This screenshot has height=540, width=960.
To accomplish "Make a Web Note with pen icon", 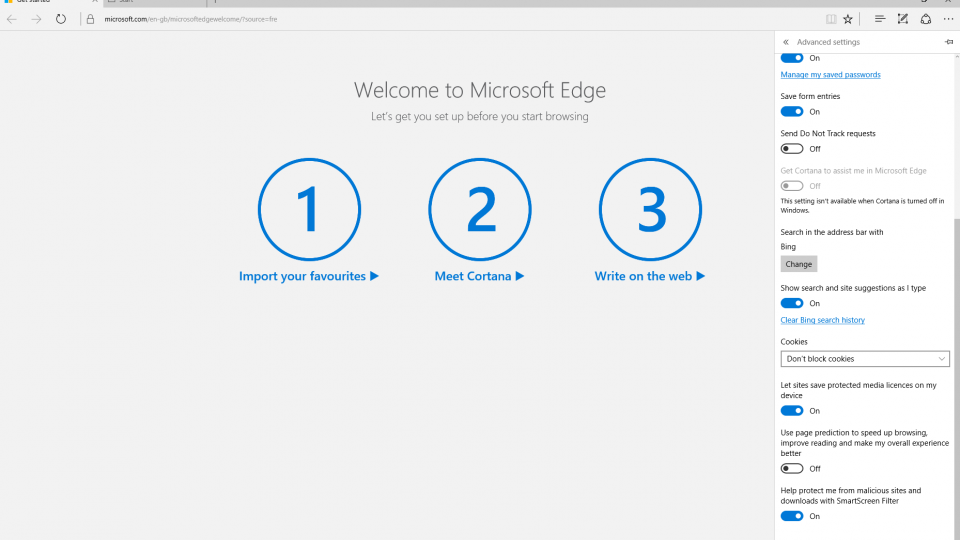I will click(902, 19).
